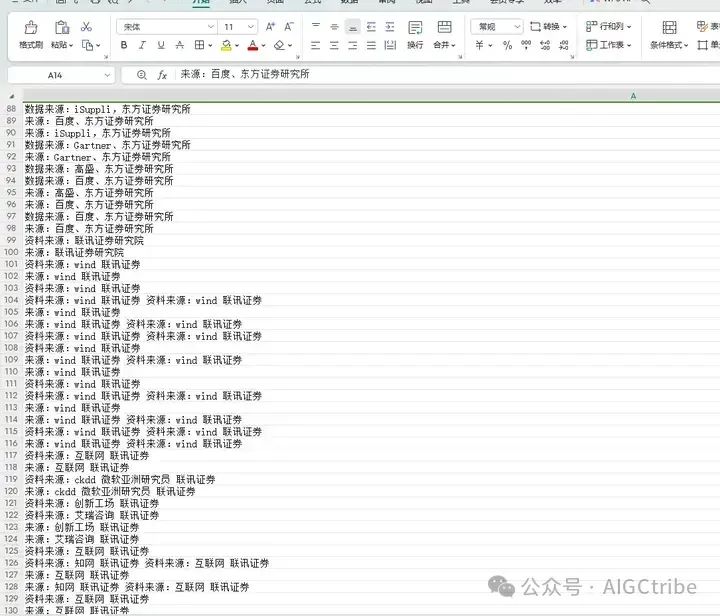
Task: Expand the eraser clear options arrow
Action: (x=290, y=45)
